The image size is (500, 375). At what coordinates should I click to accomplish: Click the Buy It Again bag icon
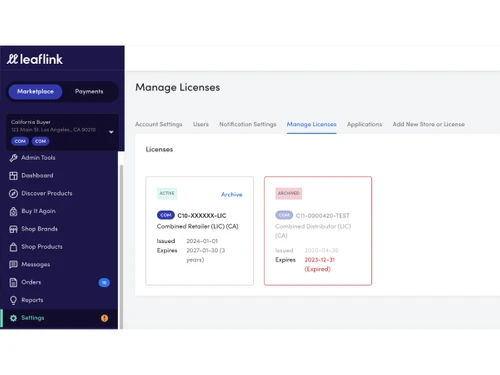coord(13,211)
